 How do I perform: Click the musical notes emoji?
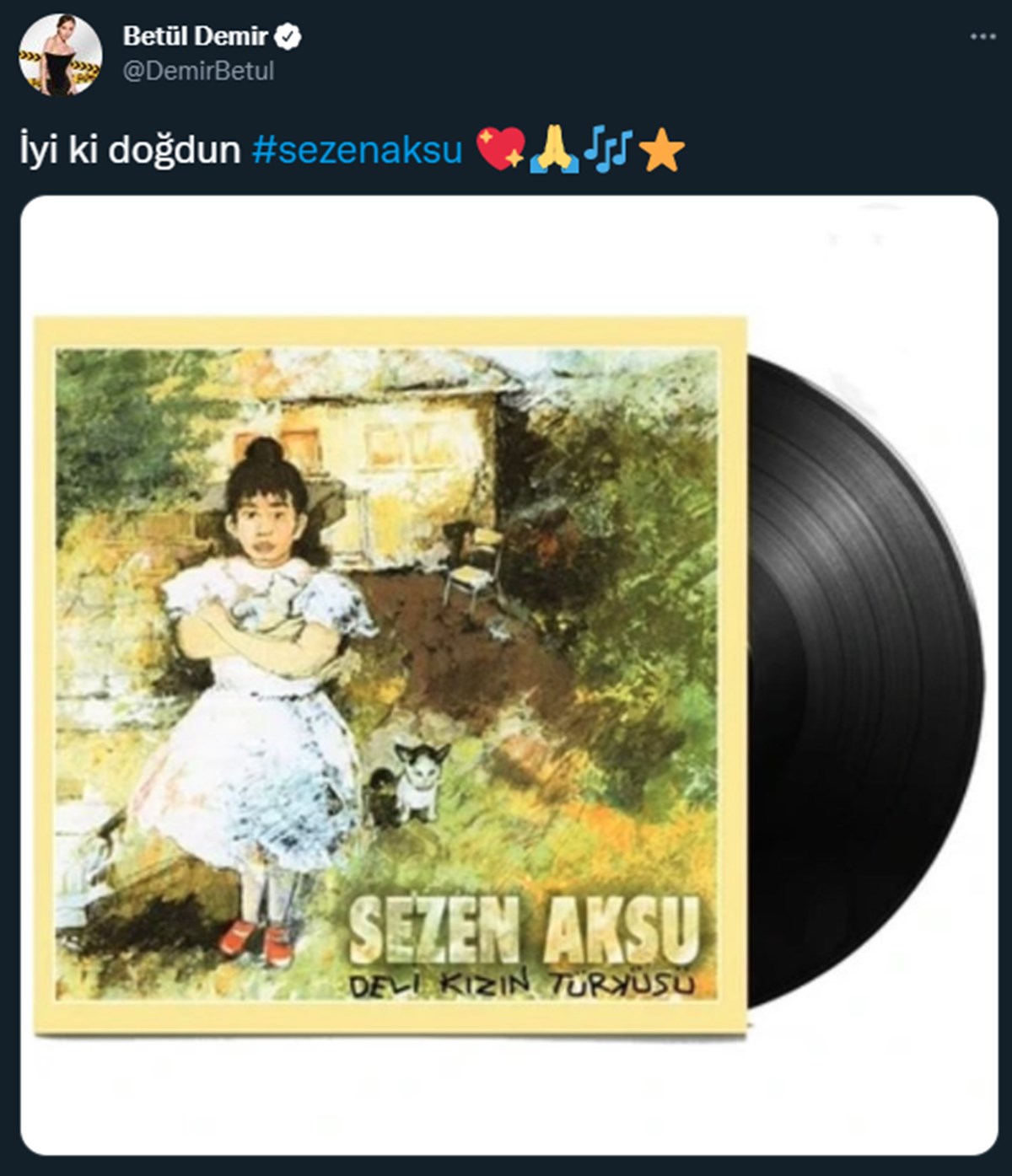[606, 149]
